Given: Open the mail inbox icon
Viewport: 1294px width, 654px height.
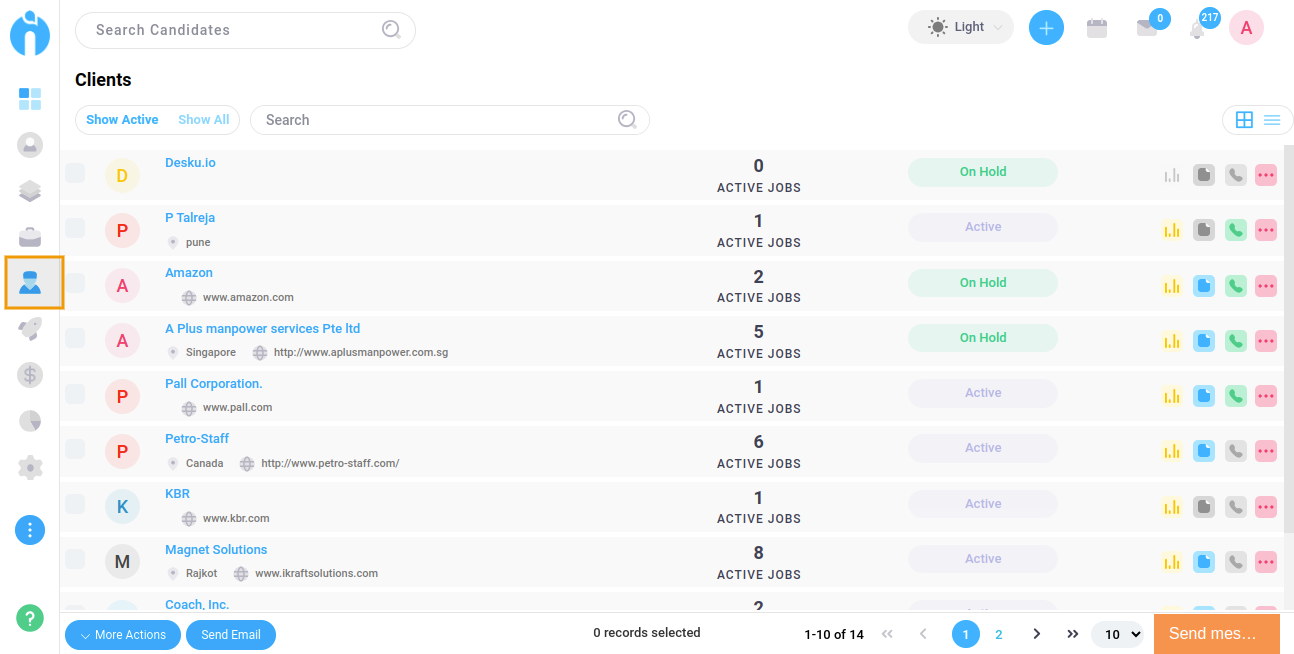Looking at the screenshot, I should pyautogui.click(x=1147, y=28).
